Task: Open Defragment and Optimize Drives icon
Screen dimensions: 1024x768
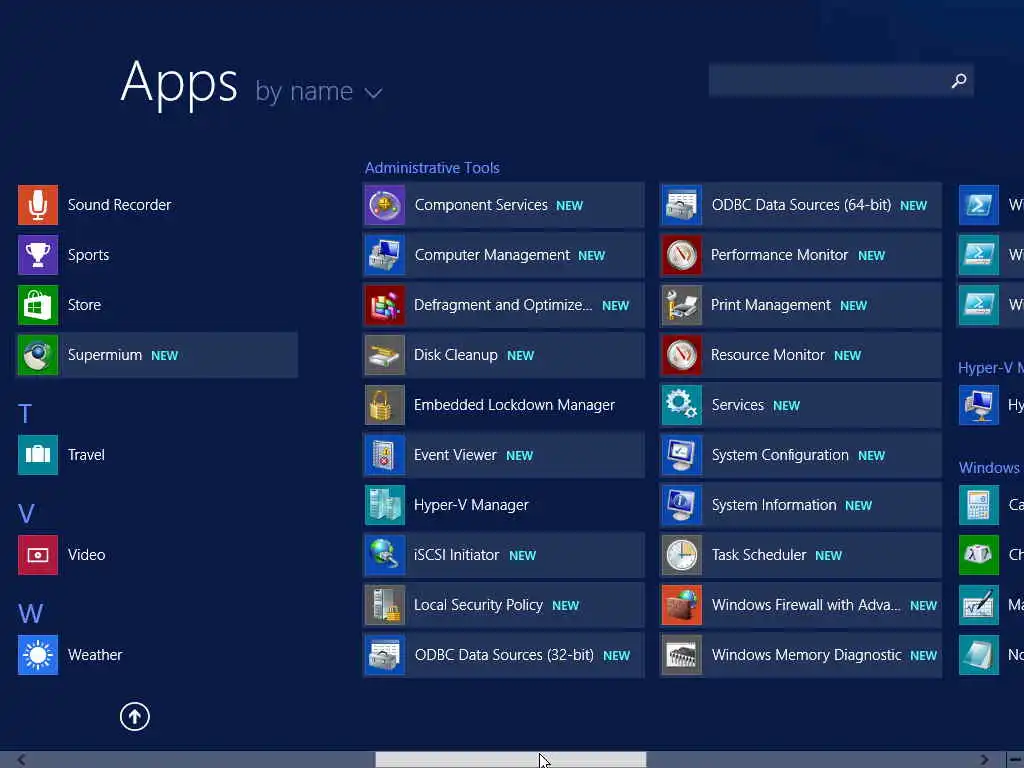Action: (385, 305)
